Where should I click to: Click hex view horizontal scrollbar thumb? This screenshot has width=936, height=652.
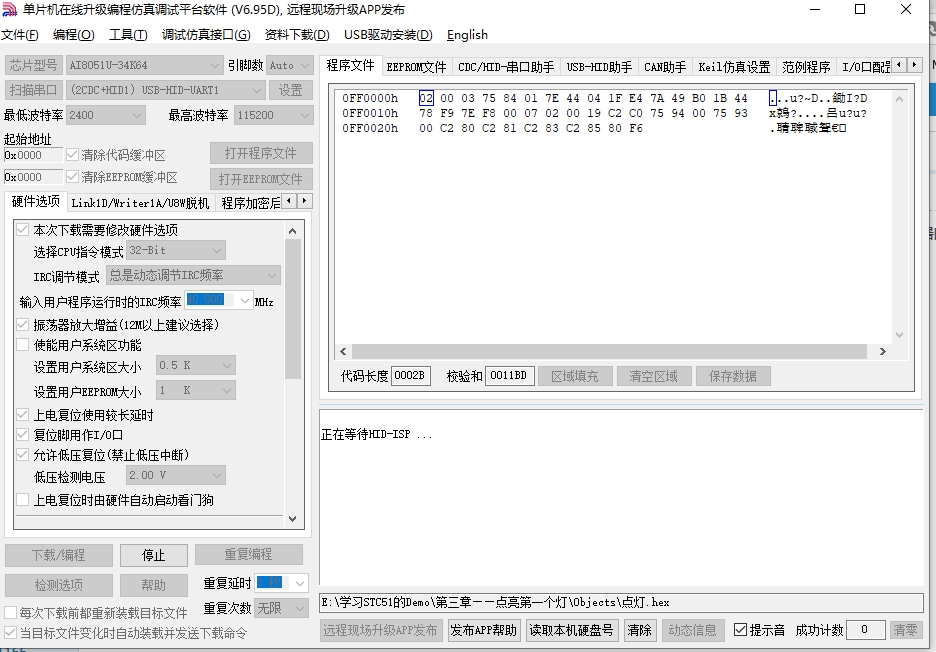click(609, 352)
